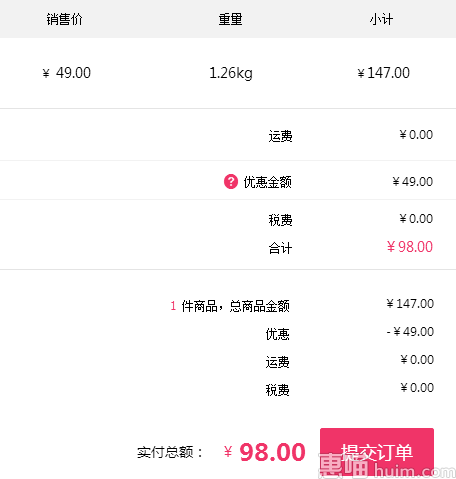Click the 件商品，总商品金额 text
Screen dimensions: 456x479
pos(235,306)
